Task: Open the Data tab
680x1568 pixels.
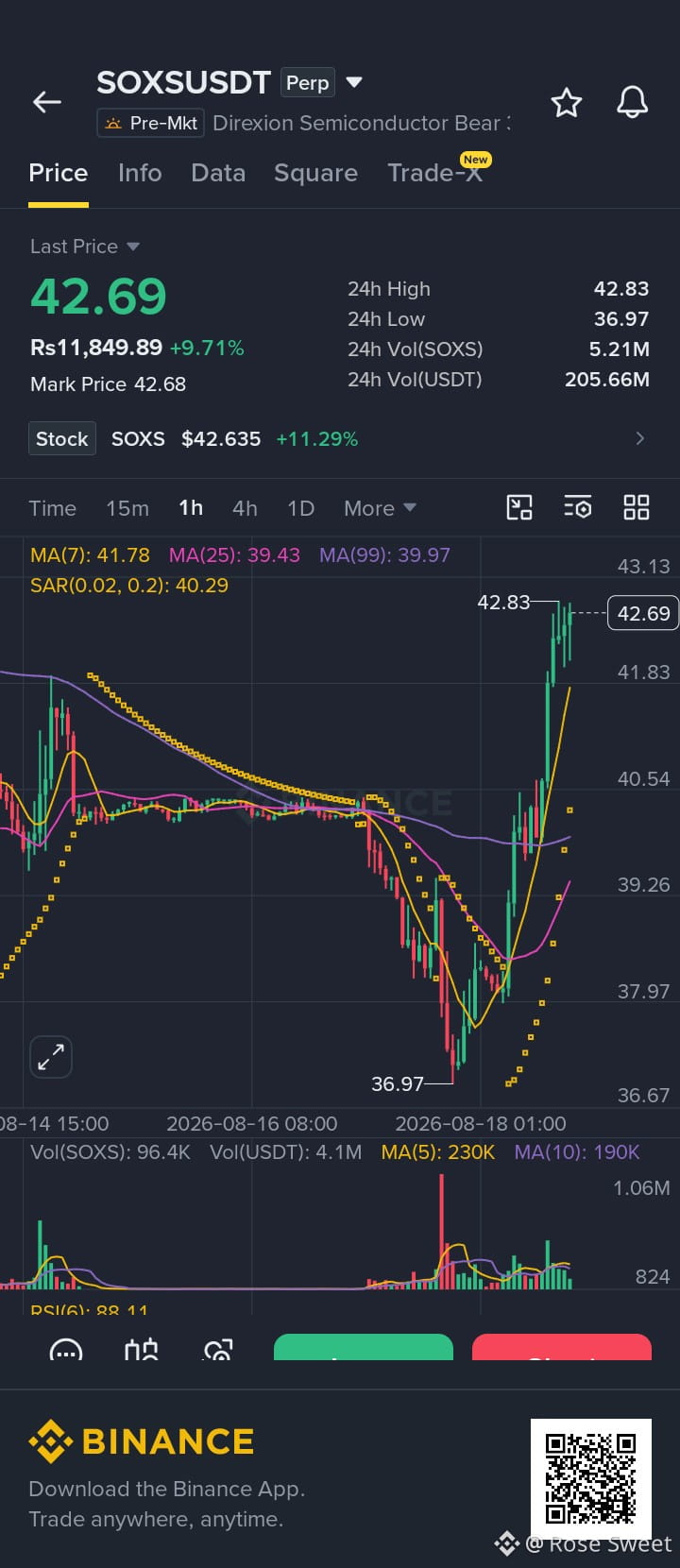Action: tap(218, 173)
